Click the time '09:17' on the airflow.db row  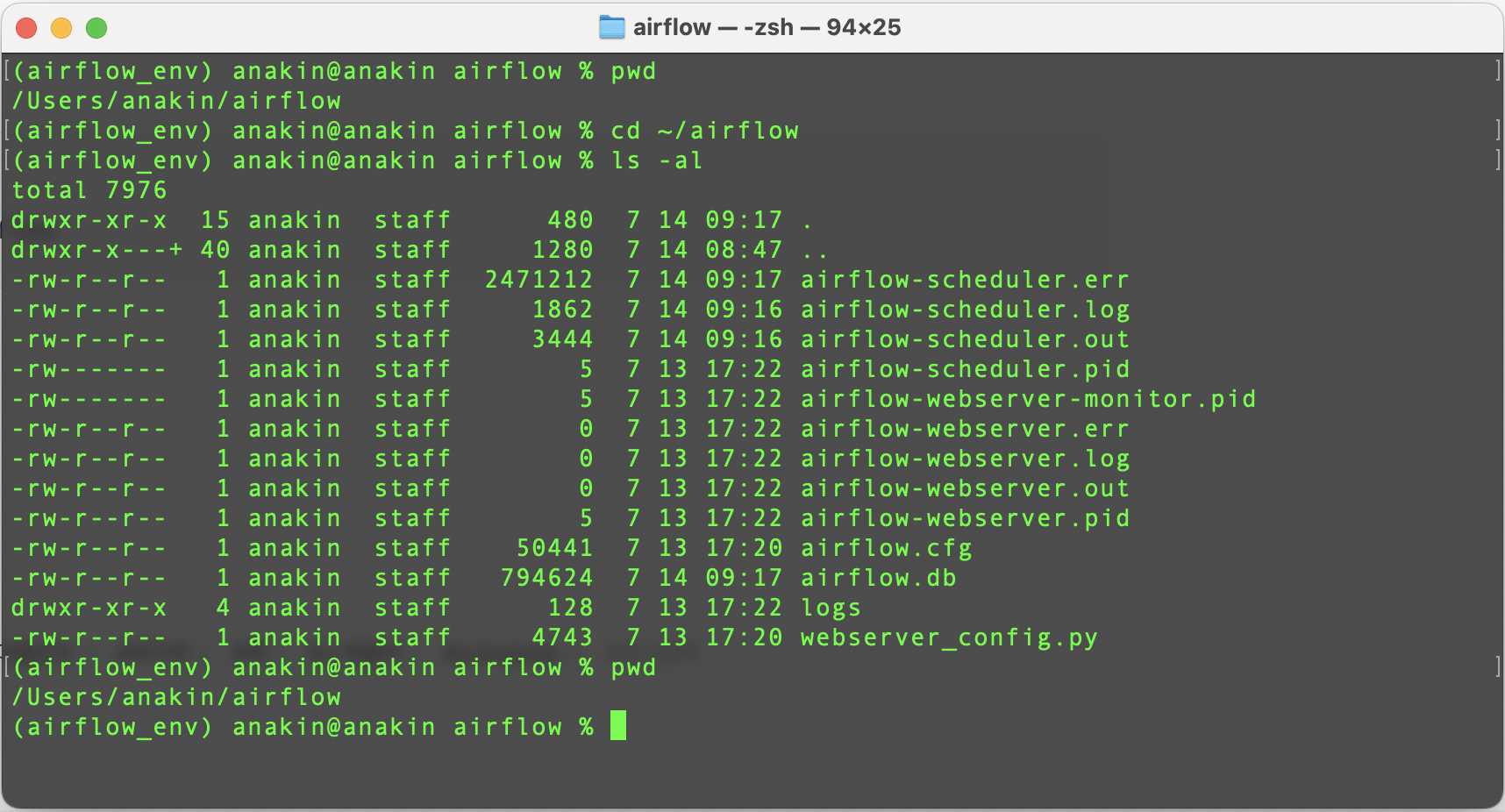pyautogui.click(x=744, y=578)
